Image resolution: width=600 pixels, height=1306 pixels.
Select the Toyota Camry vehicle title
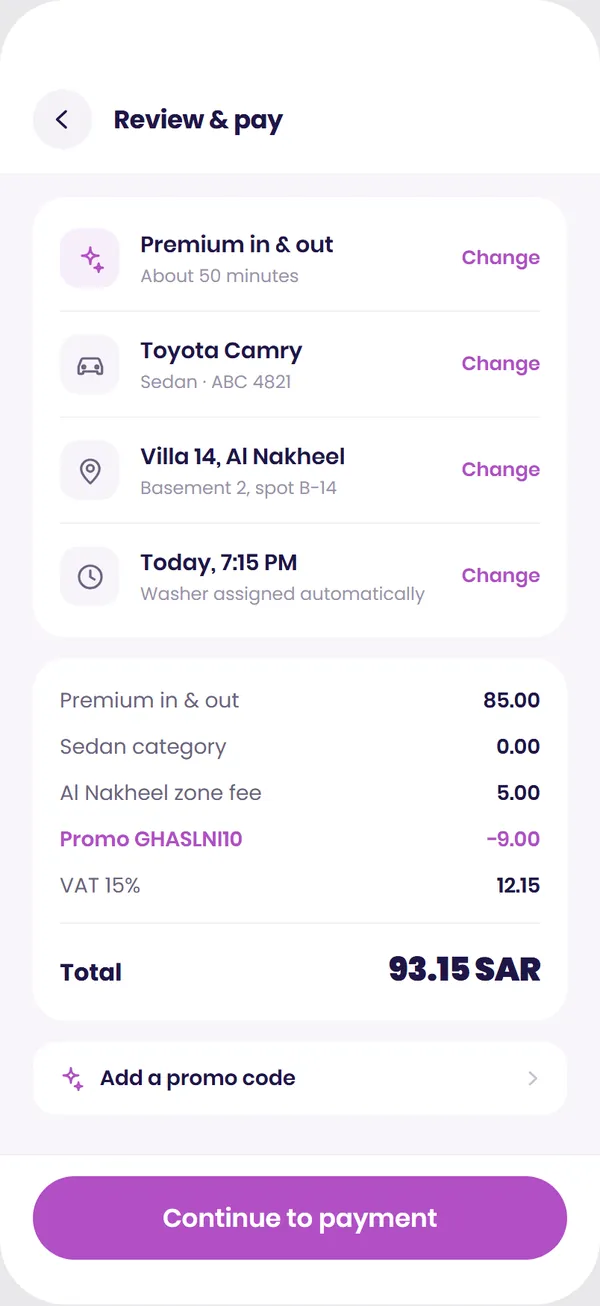221,351
